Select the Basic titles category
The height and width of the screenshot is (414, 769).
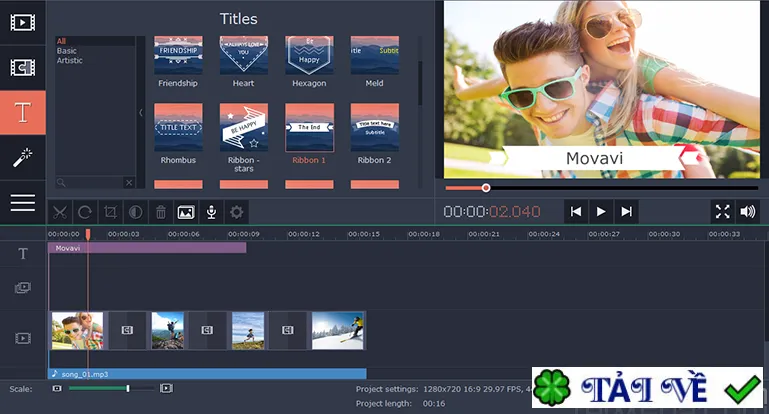coord(67,51)
